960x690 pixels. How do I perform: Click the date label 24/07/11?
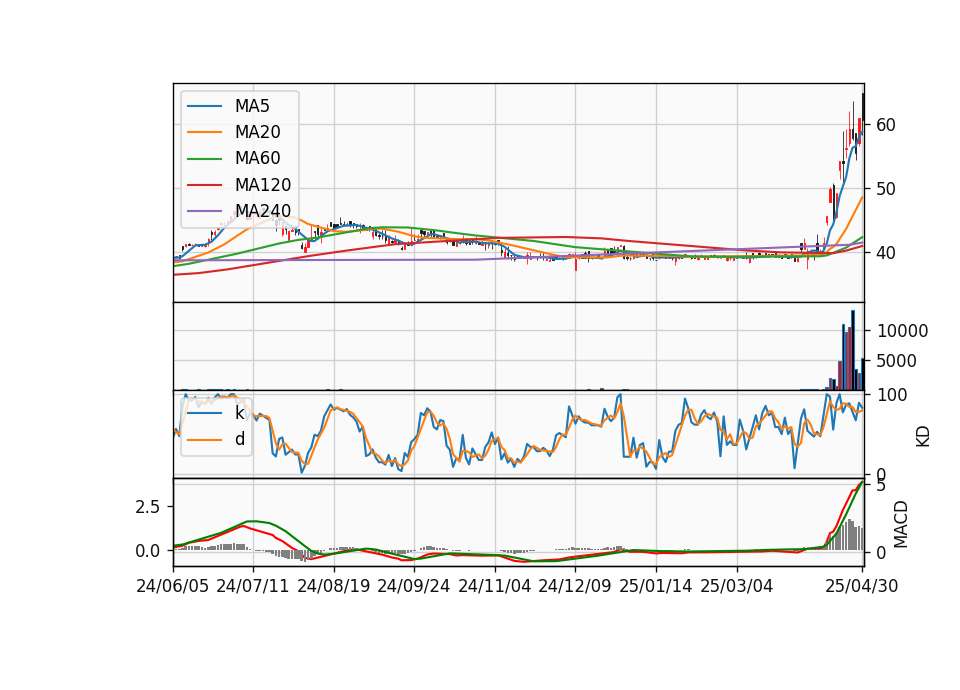253,586
